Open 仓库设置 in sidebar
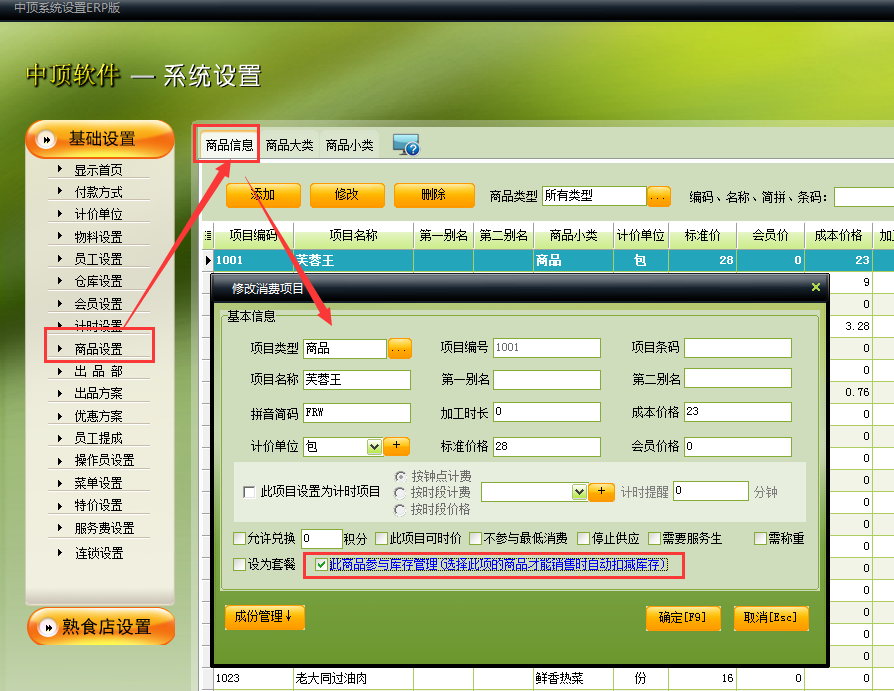Viewport: 894px width, 691px height. pyautogui.click(x=99, y=281)
